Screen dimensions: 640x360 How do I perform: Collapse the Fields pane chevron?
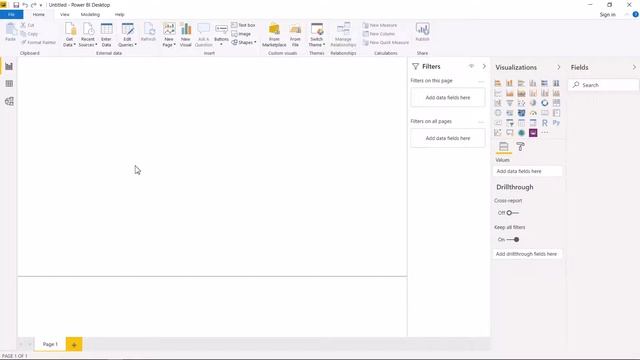click(x=634, y=67)
